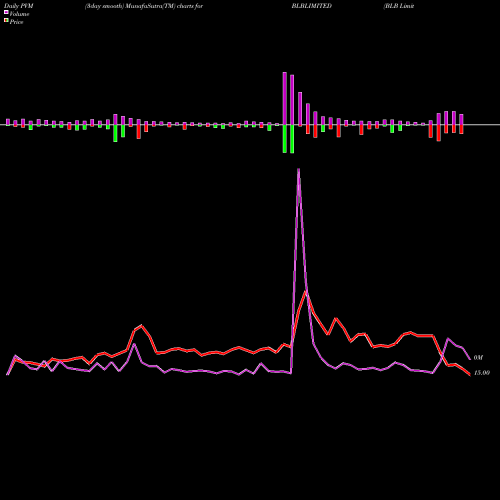The width and height of the screenshot is (500, 500).
Task: Click the '(BLB Limit' company name text
Action: 399,6
